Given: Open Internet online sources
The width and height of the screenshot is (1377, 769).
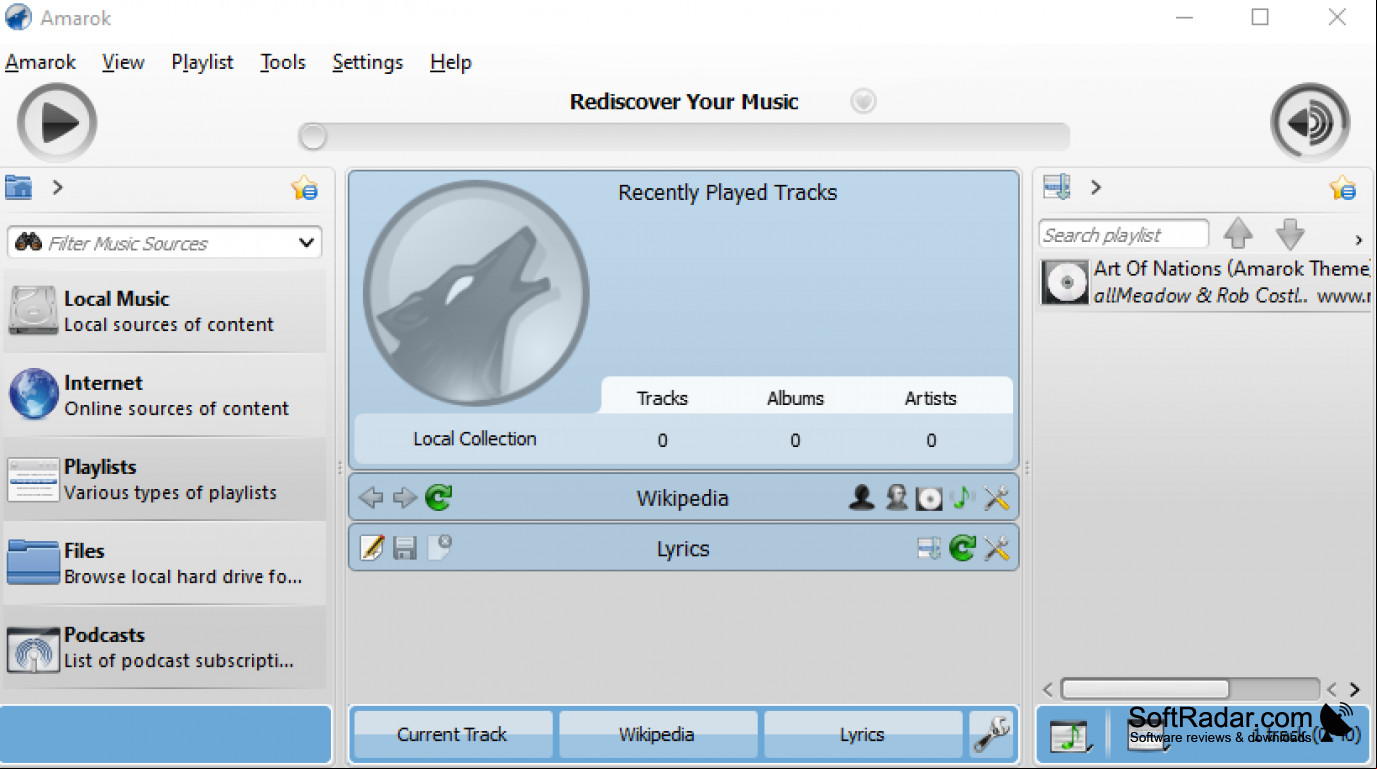Looking at the screenshot, I should click(x=165, y=395).
